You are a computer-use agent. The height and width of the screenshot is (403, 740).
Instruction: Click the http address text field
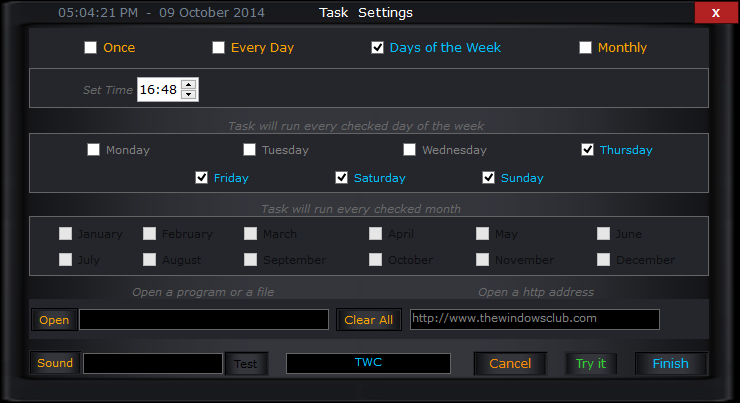click(534, 319)
